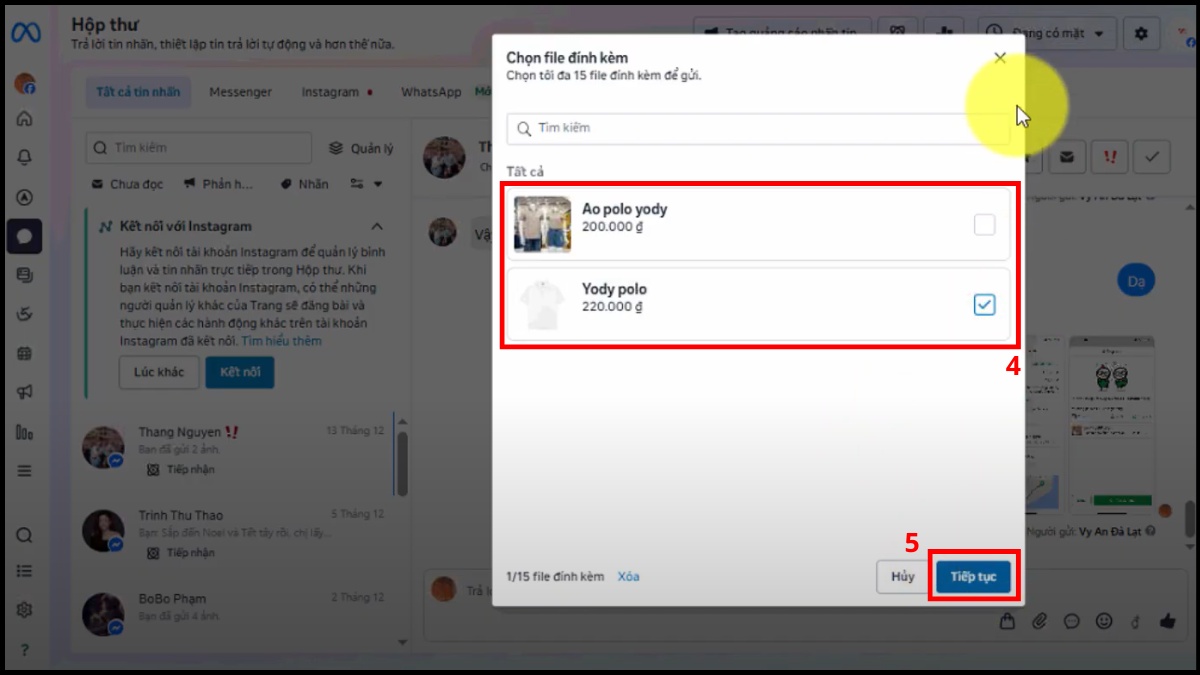Open Home from the left sidebar
1200x675 pixels.
pyautogui.click(x=25, y=119)
